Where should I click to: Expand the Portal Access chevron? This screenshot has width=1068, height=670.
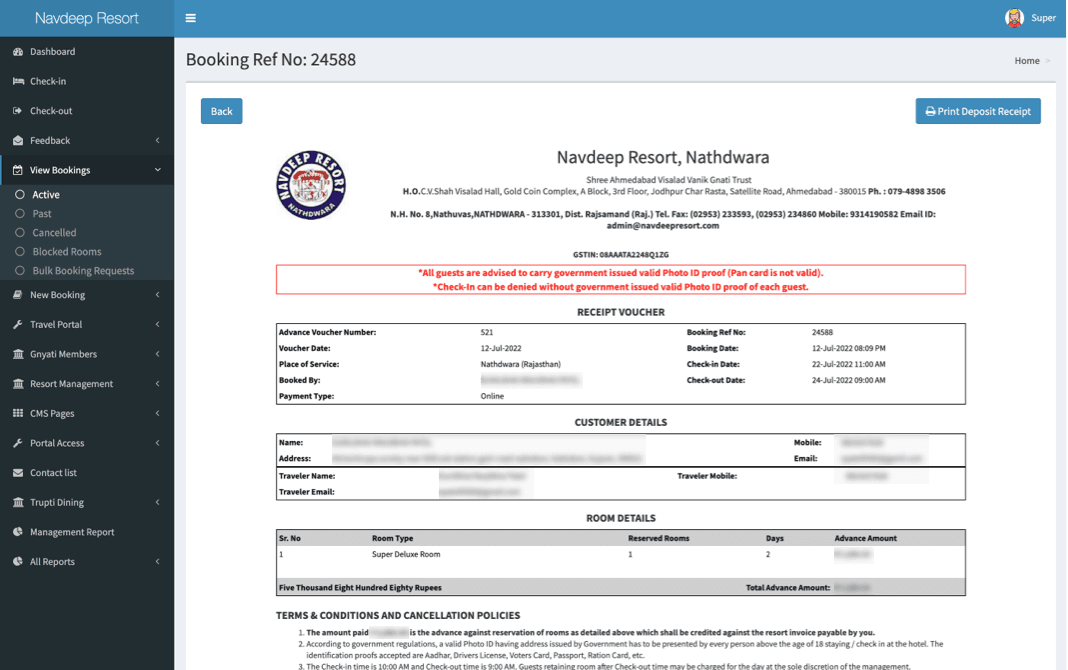point(157,443)
